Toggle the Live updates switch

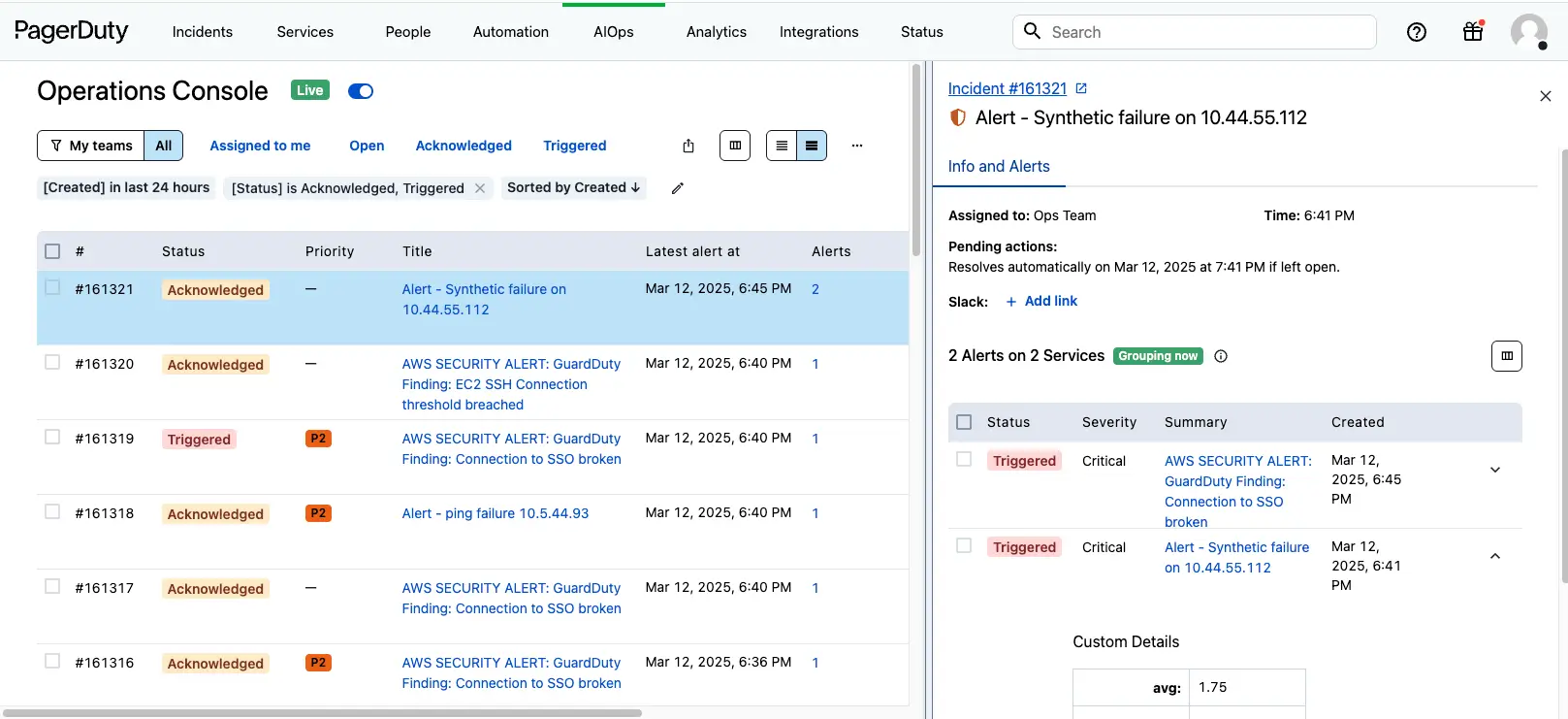coord(361,91)
